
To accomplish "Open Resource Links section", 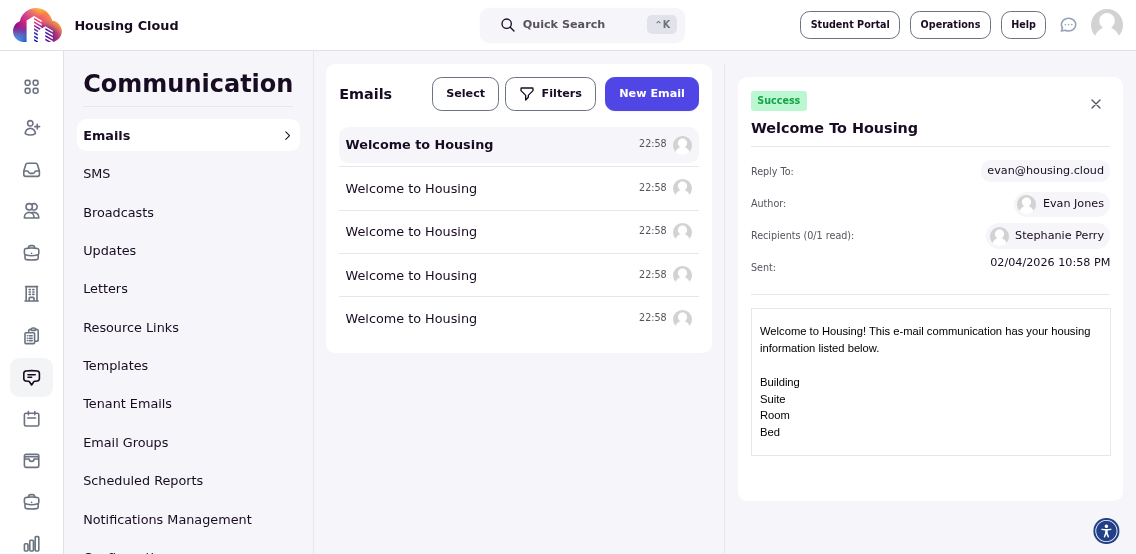I will click(x=131, y=327).
